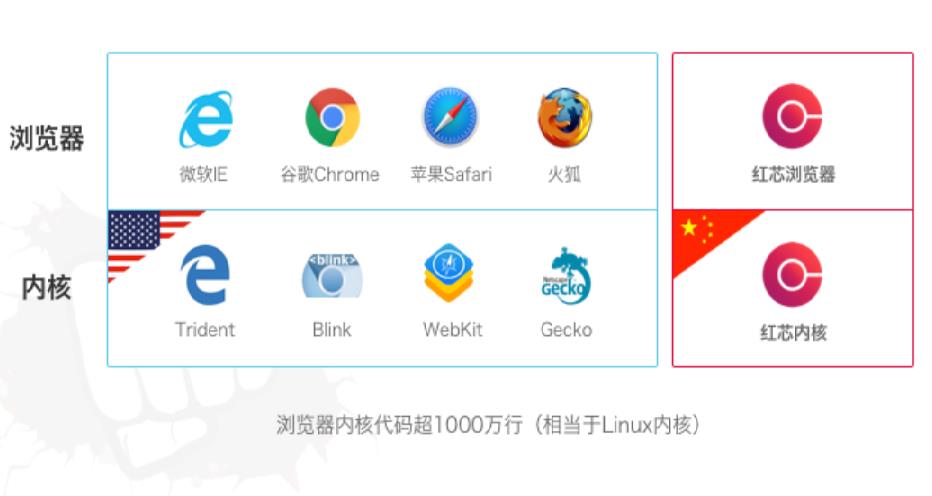Viewport: 932px width, 496px height.
Task: Click the caption about 1000万行 code
Action: pos(488,425)
